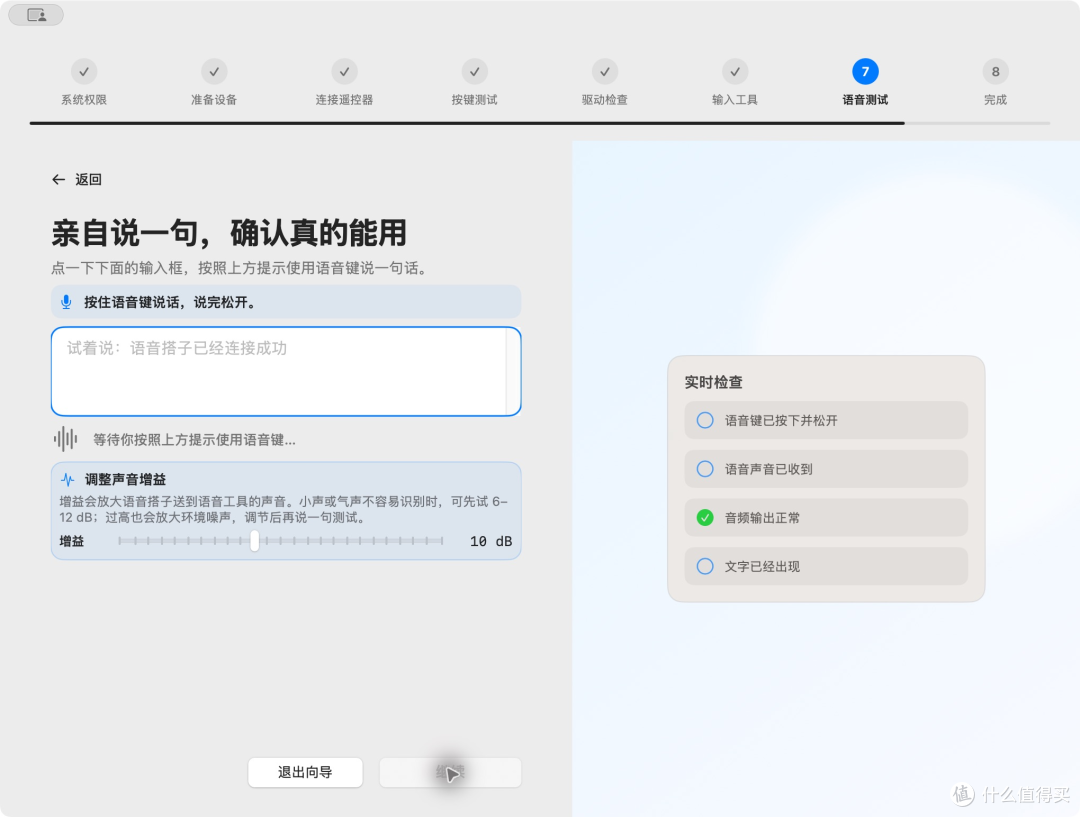The height and width of the screenshot is (817, 1080).
Task: Click the 按住语音键说话 hint banner
Action: tap(286, 302)
